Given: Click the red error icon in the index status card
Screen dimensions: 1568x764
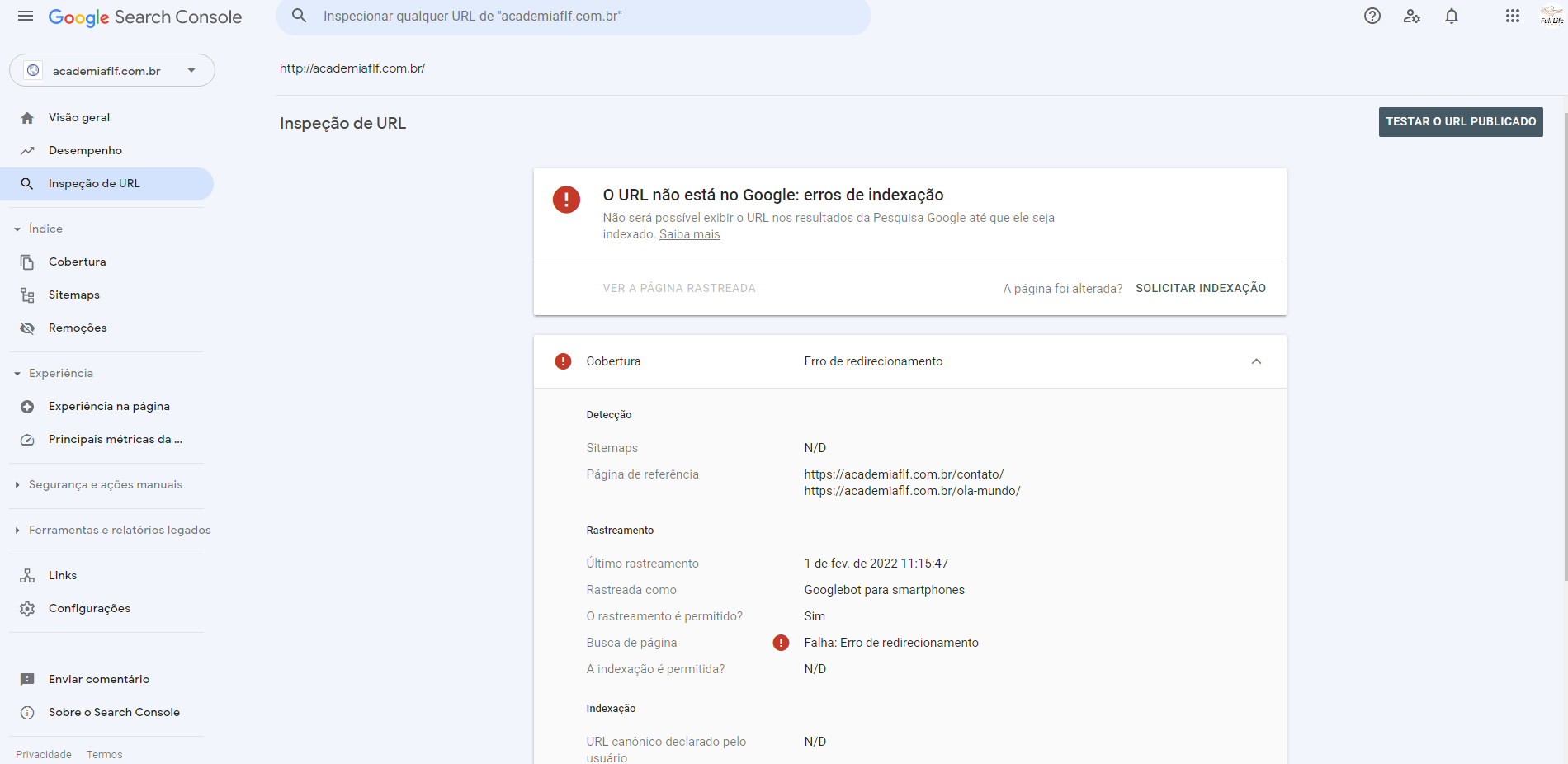Looking at the screenshot, I should tap(566, 200).
